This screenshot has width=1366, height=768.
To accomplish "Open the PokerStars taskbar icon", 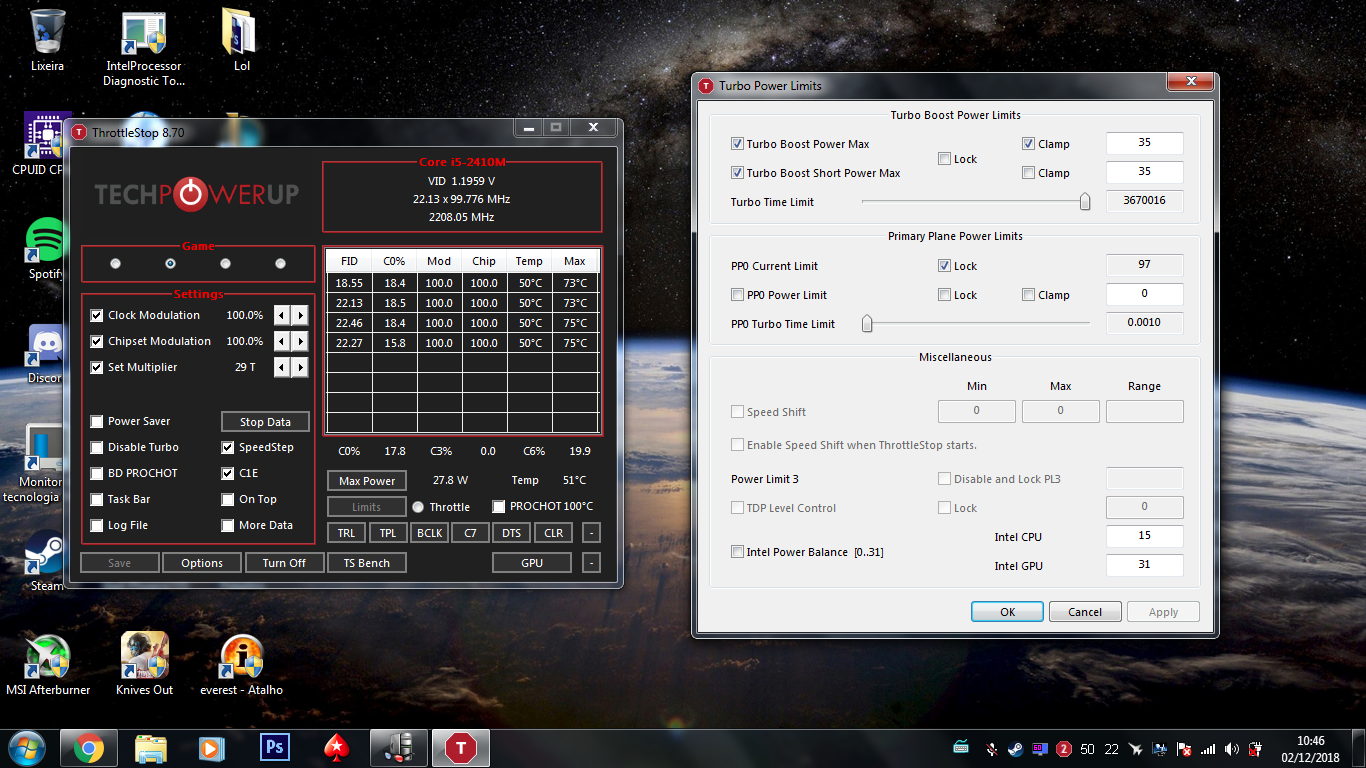I will [x=335, y=747].
